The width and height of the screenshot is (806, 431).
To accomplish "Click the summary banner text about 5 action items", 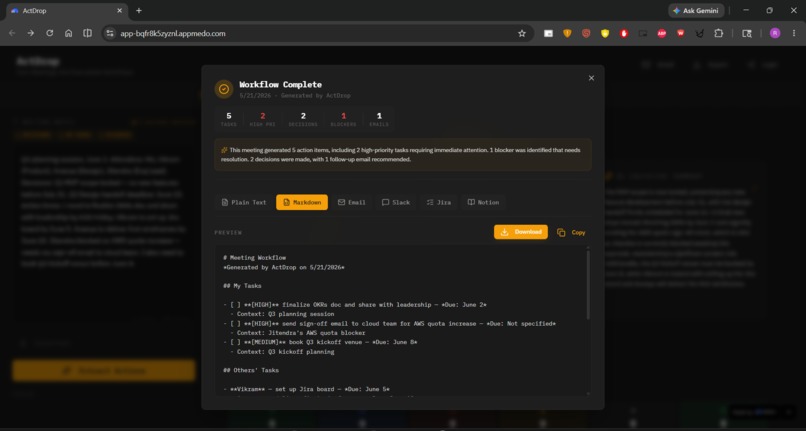I will 401,155.
